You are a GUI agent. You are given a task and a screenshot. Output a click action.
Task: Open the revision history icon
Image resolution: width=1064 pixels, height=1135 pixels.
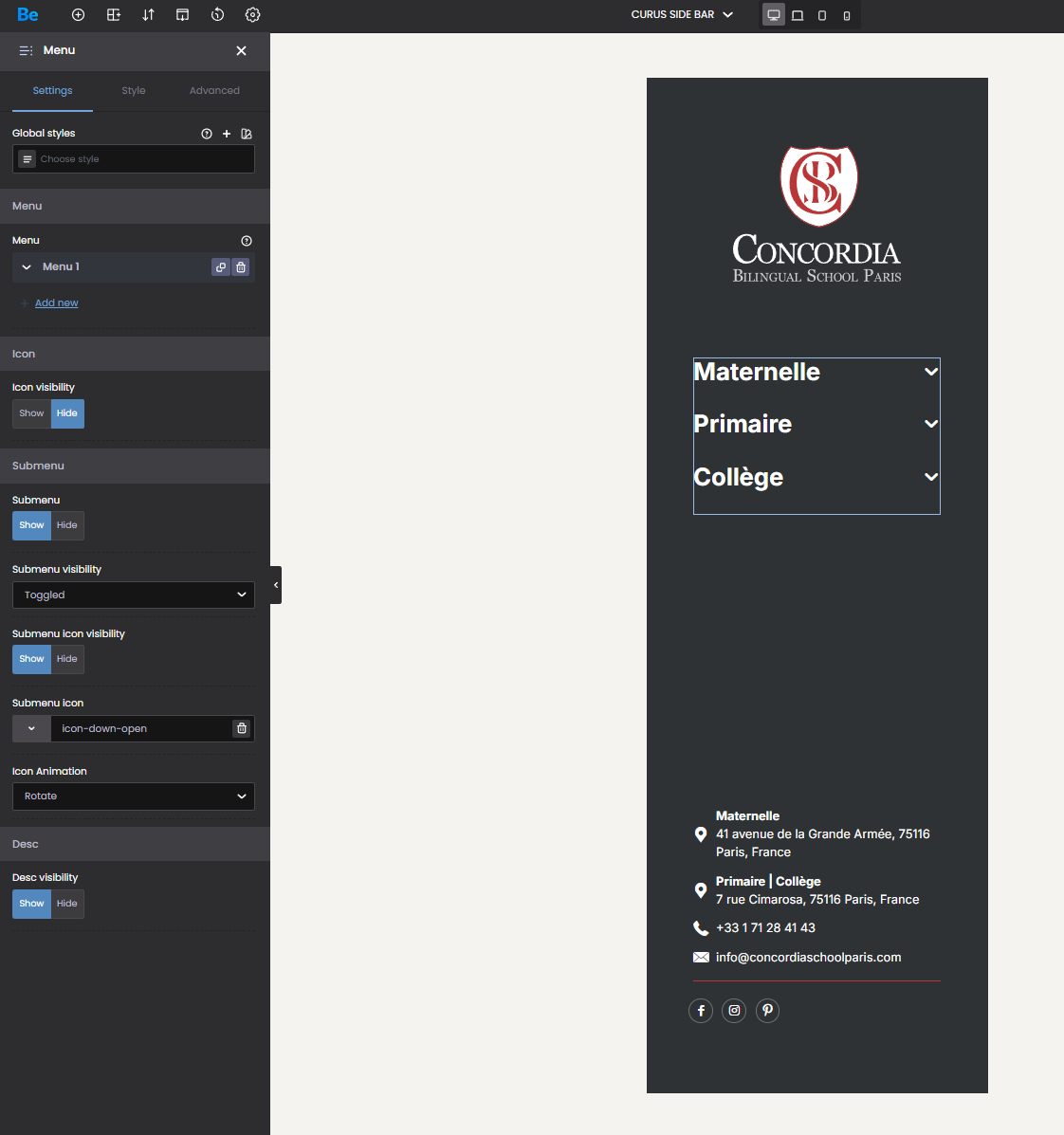click(x=217, y=14)
